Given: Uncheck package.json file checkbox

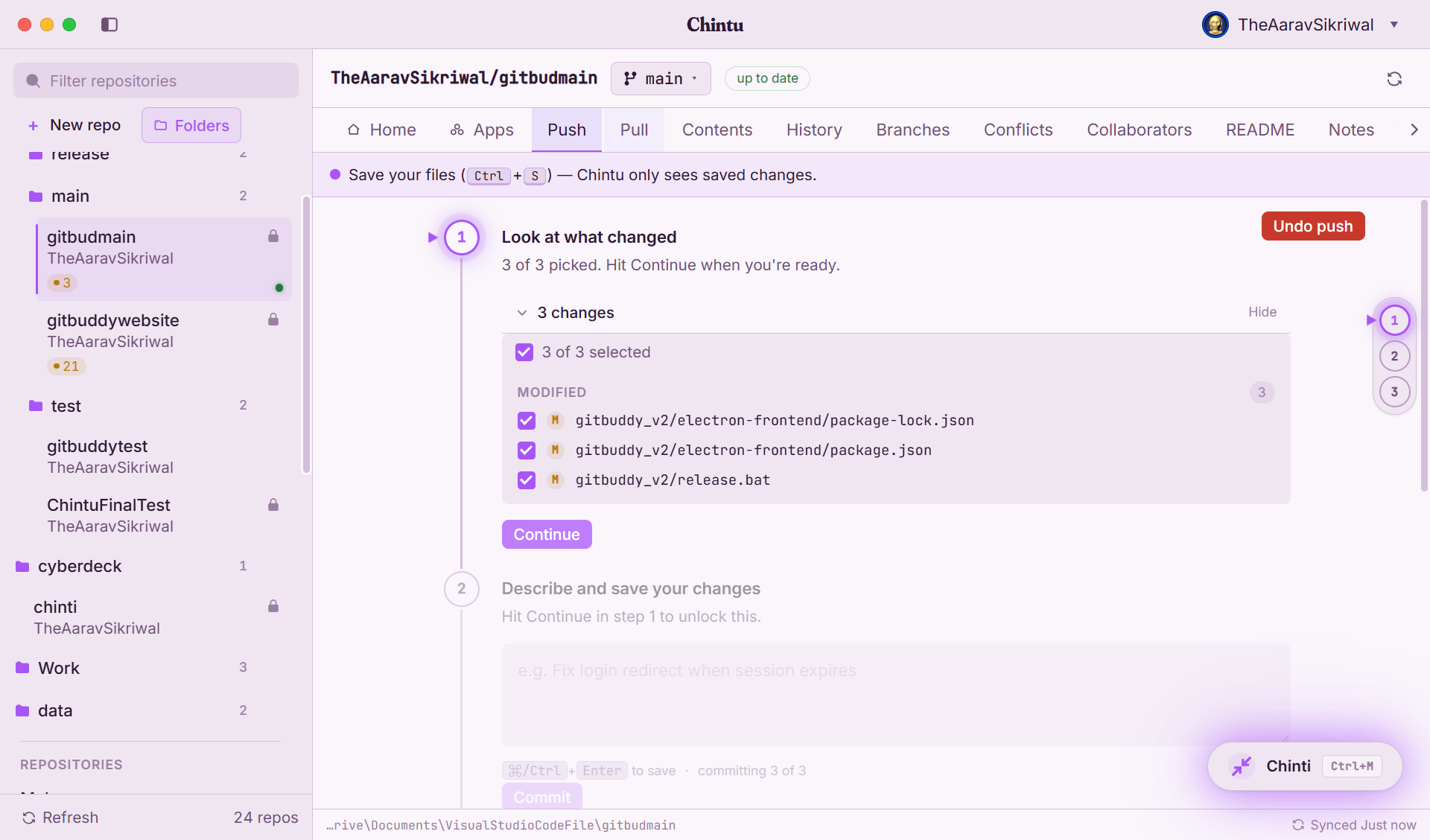Looking at the screenshot, I should (527, 451).
